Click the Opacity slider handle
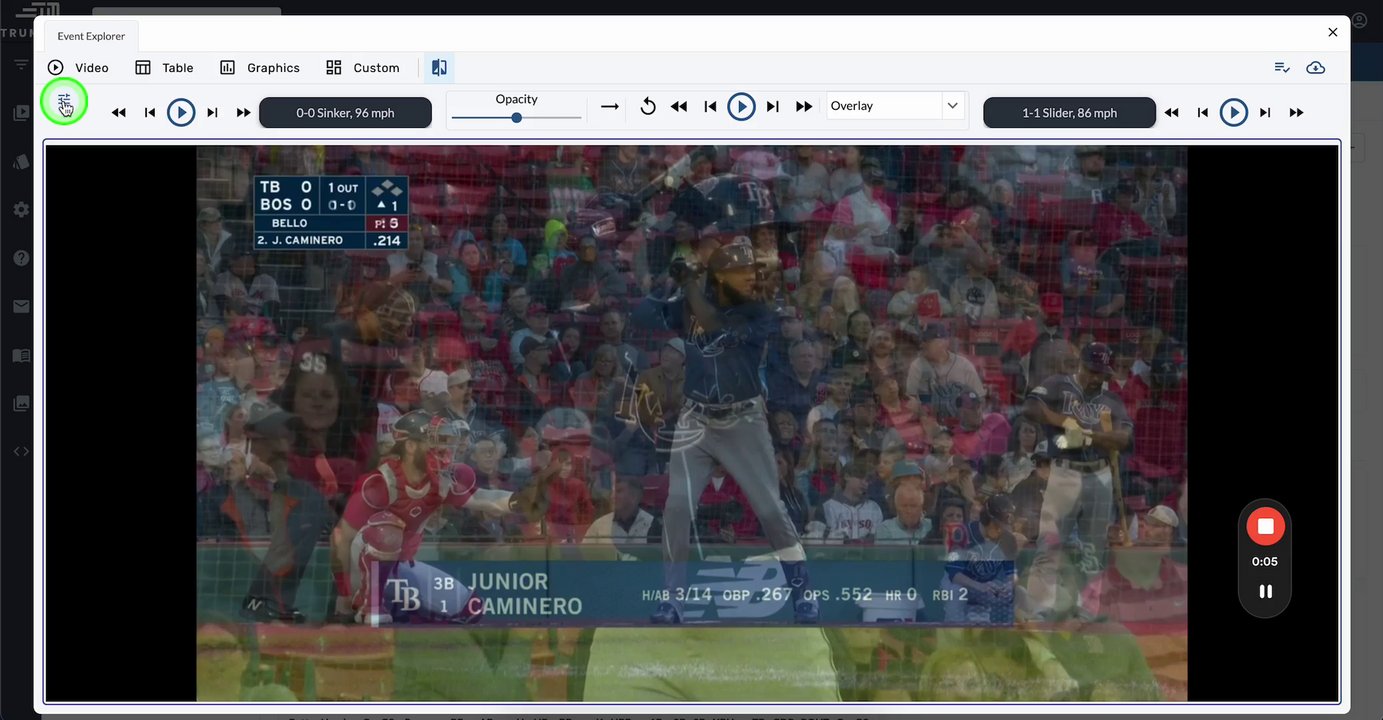This screenshot has height=720, width=1383. (516, 118)
